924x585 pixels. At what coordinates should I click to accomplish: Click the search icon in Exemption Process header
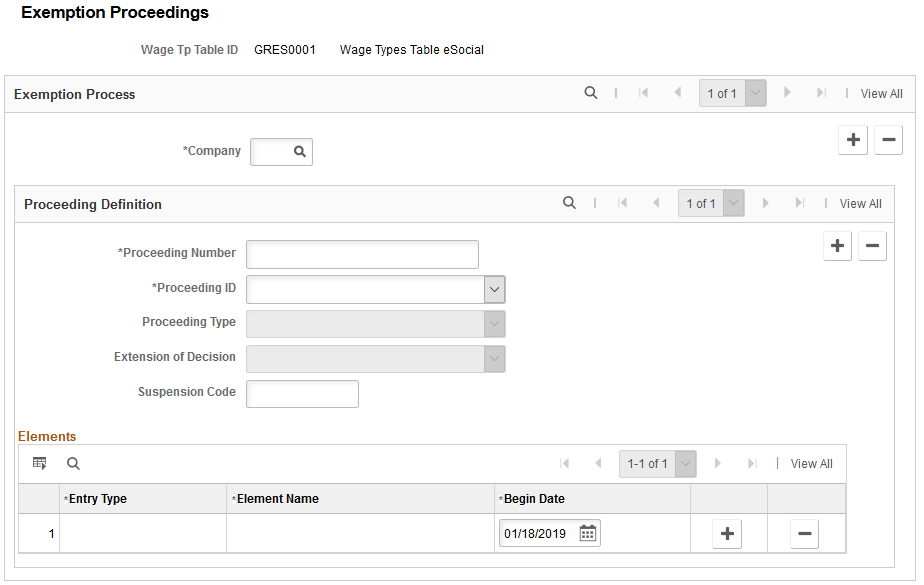click(590, 92)
